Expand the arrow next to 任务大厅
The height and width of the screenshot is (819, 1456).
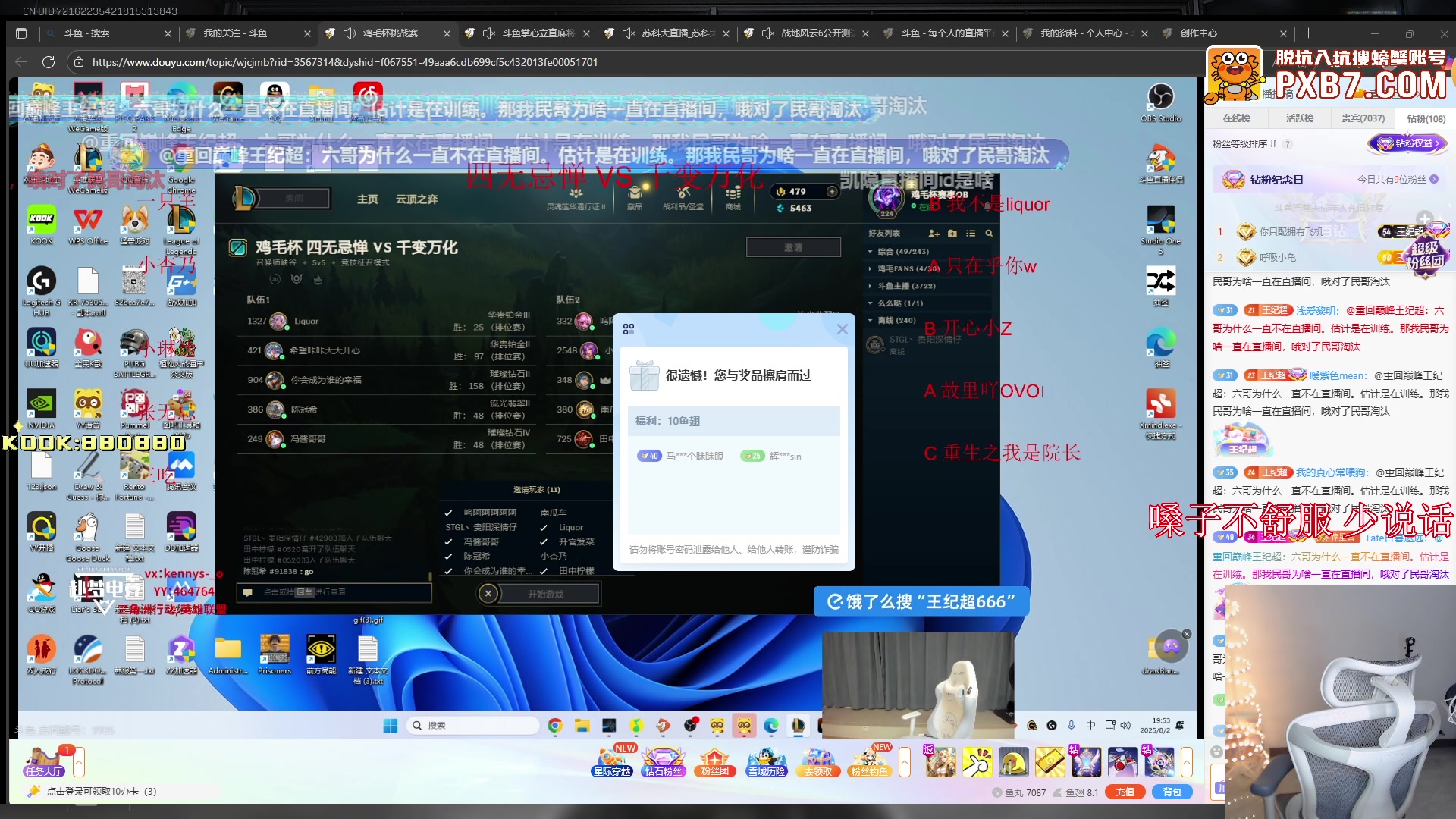[x=79, y=761]
